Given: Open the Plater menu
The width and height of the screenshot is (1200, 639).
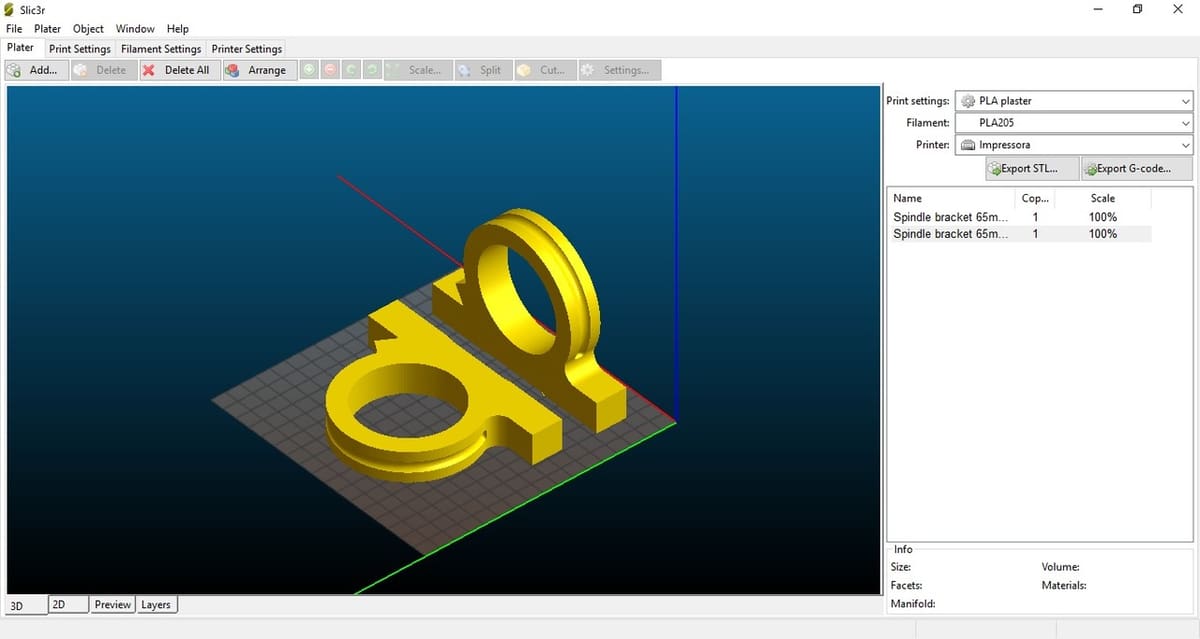Looking at the screenshot, I should [x=48, y=29].
